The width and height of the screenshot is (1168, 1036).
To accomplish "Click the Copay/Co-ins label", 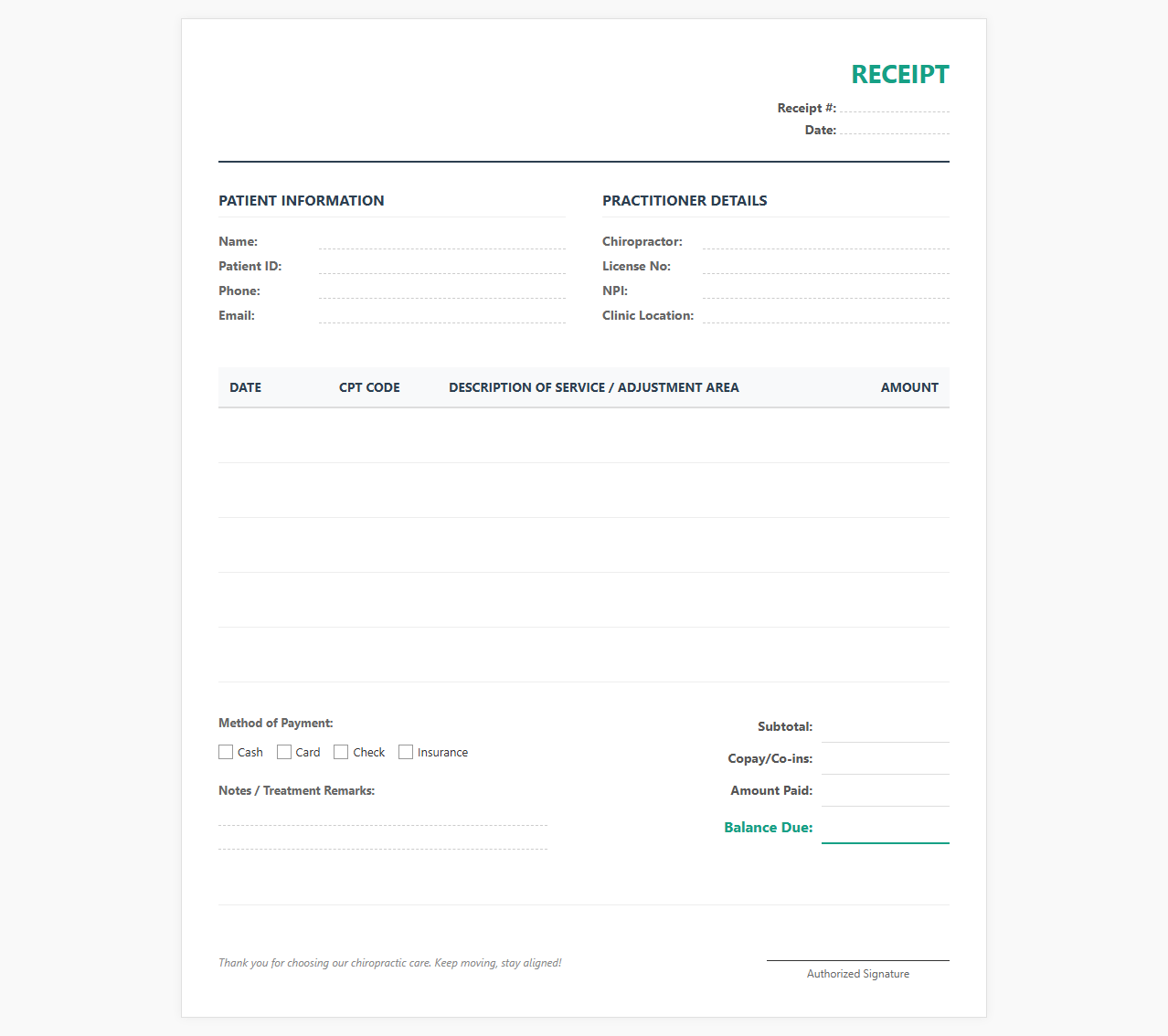I will (x=770, y=759).
